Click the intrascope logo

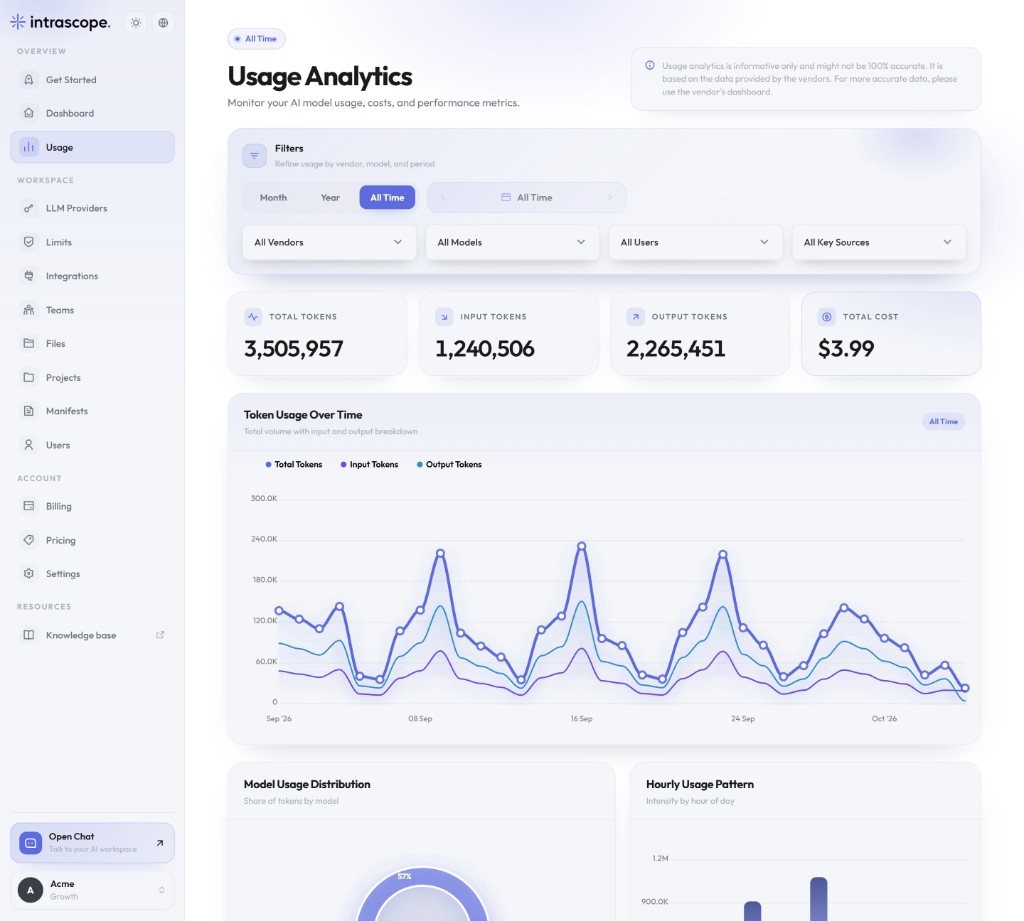60,22
